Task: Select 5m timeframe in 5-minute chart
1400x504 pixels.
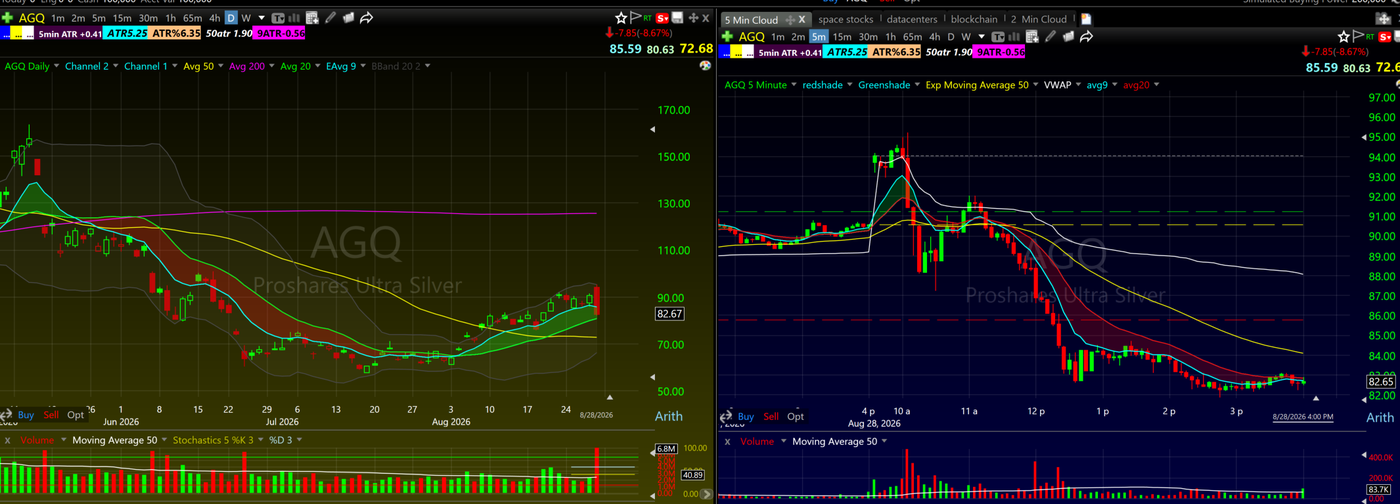Action: tap(819, 37)
